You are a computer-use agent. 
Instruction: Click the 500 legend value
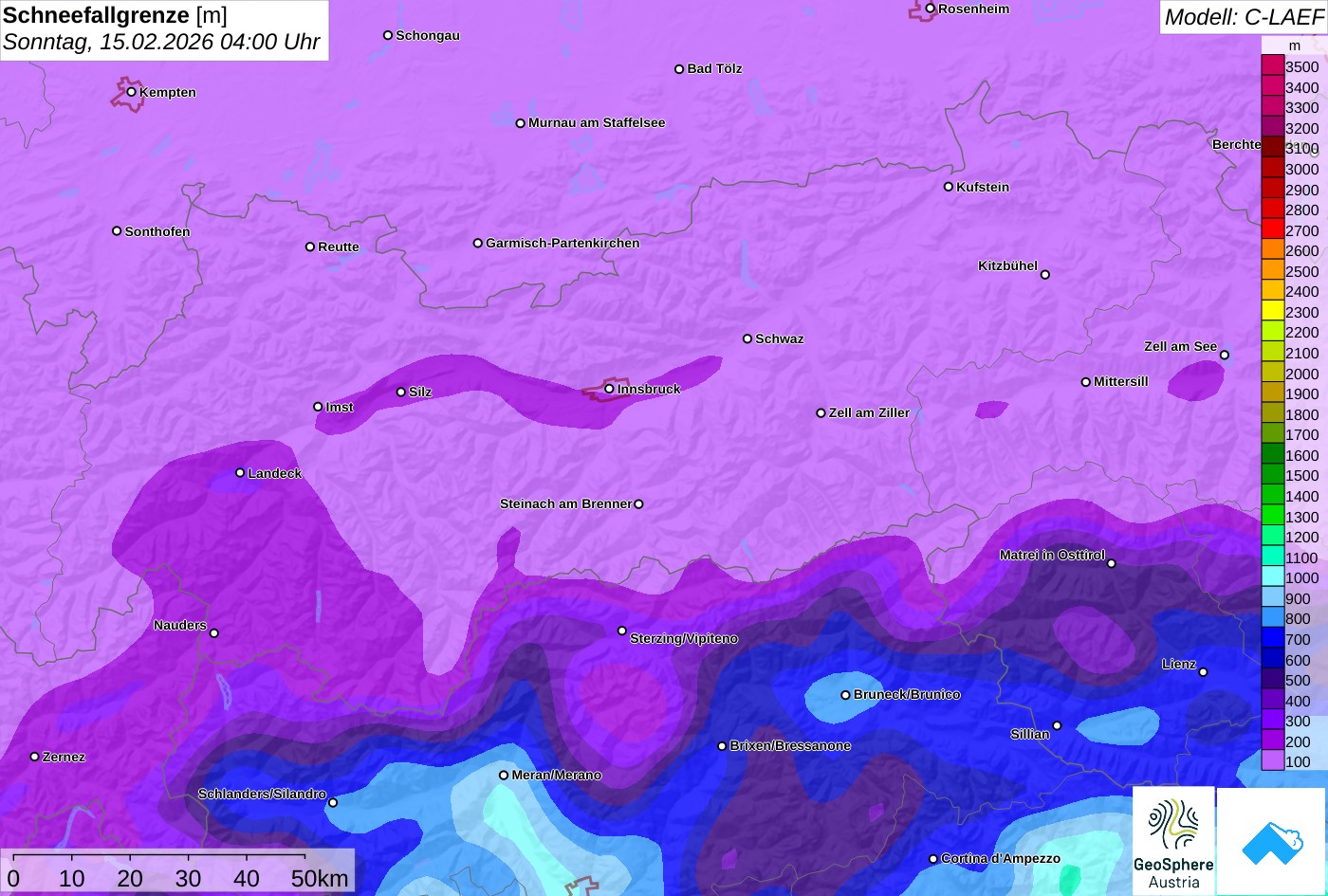pos(1298,680)
